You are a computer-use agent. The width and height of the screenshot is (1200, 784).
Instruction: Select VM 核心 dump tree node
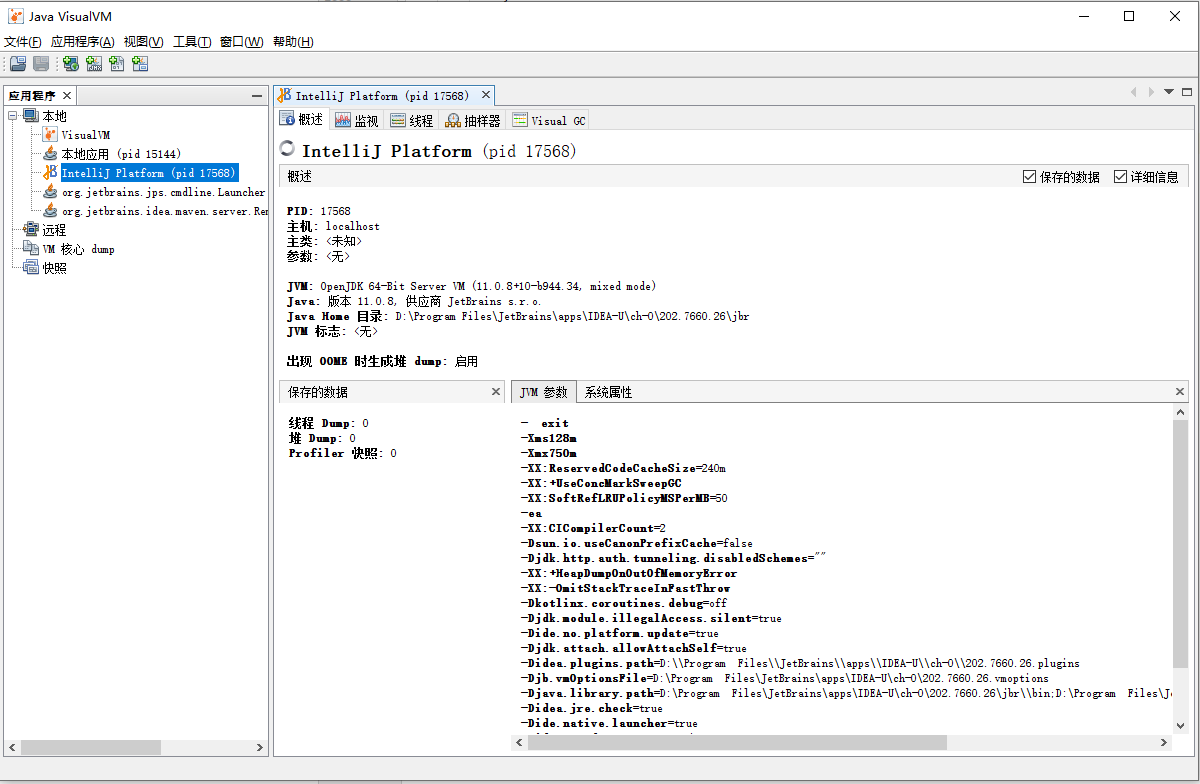click(x=78, y=249)
